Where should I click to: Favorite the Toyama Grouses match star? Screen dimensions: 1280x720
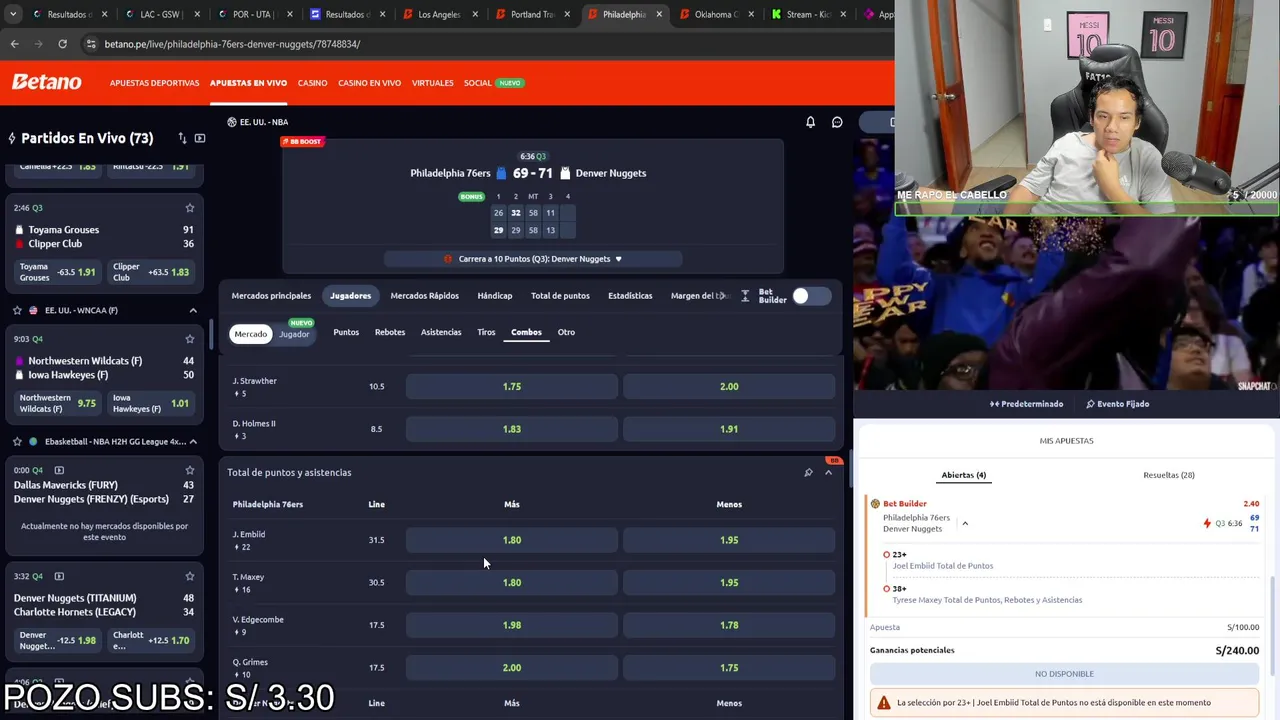click(x=190, y=208)
